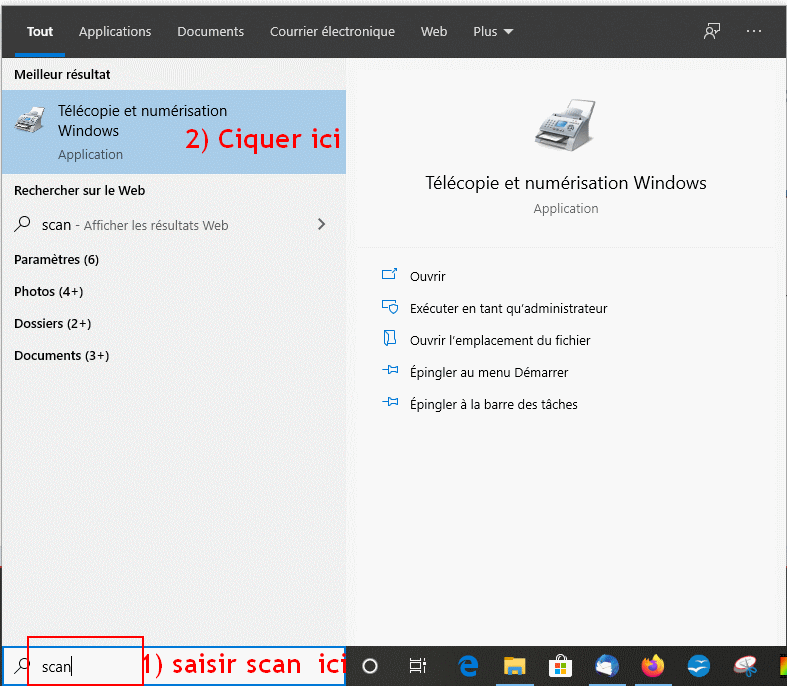Screen dimensions: 787x686
Task: Select scan - Afficher les résultats Web
Action: point(174,225)
